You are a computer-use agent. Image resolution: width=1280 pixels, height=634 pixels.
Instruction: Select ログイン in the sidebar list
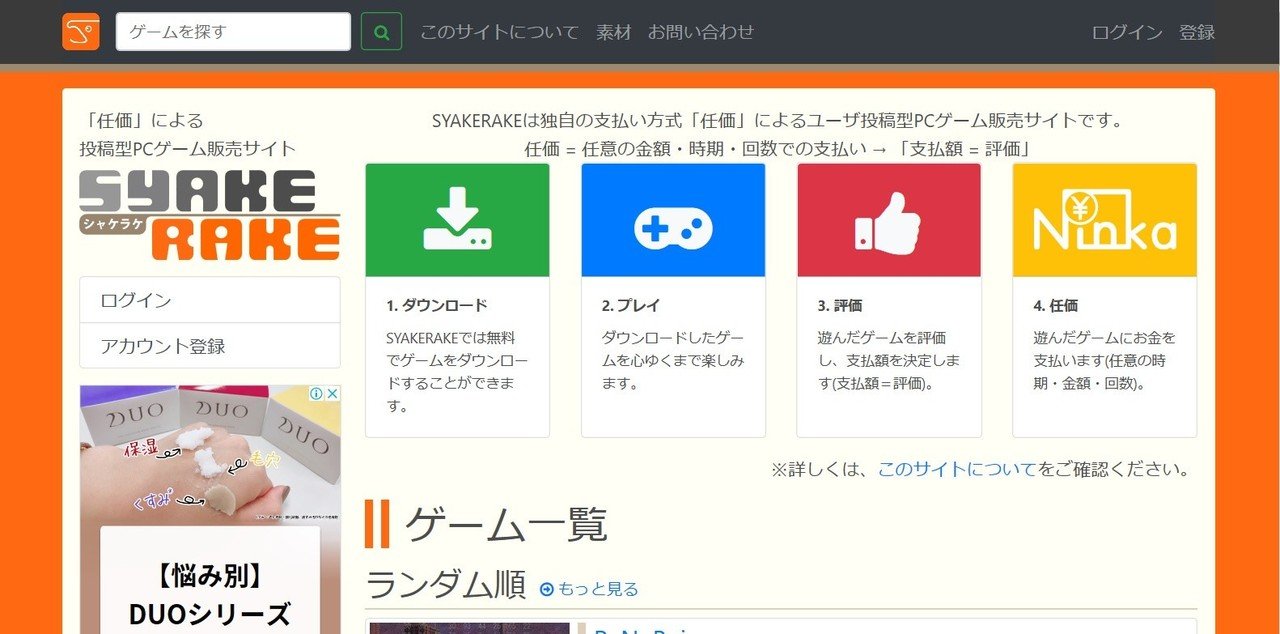[x=210, y=300]
